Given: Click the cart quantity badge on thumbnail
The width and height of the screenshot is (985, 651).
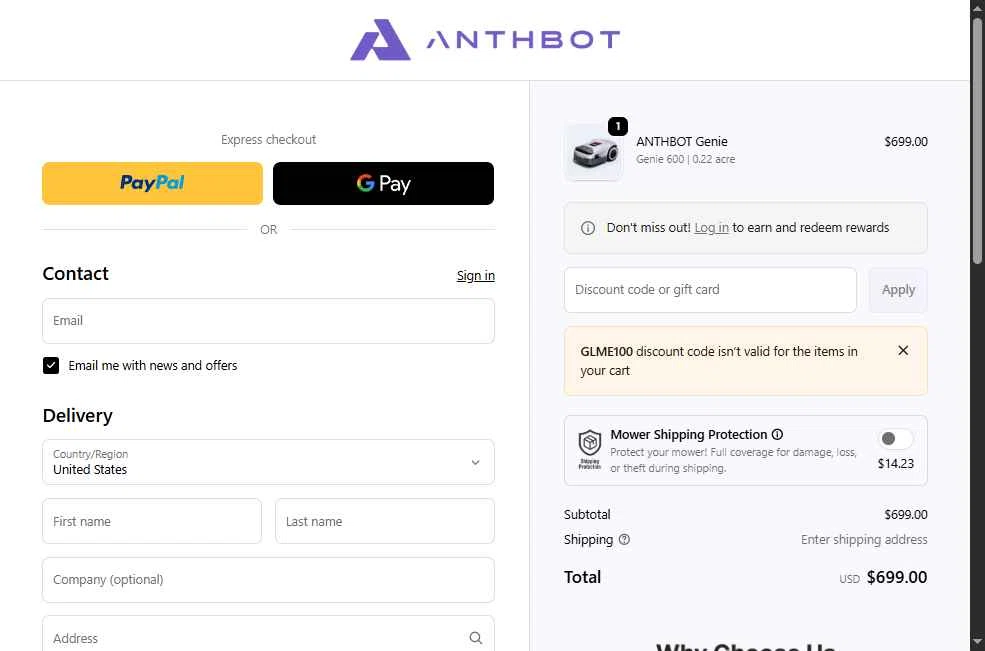Looking at the screenshot, I should tap(618, 126).
